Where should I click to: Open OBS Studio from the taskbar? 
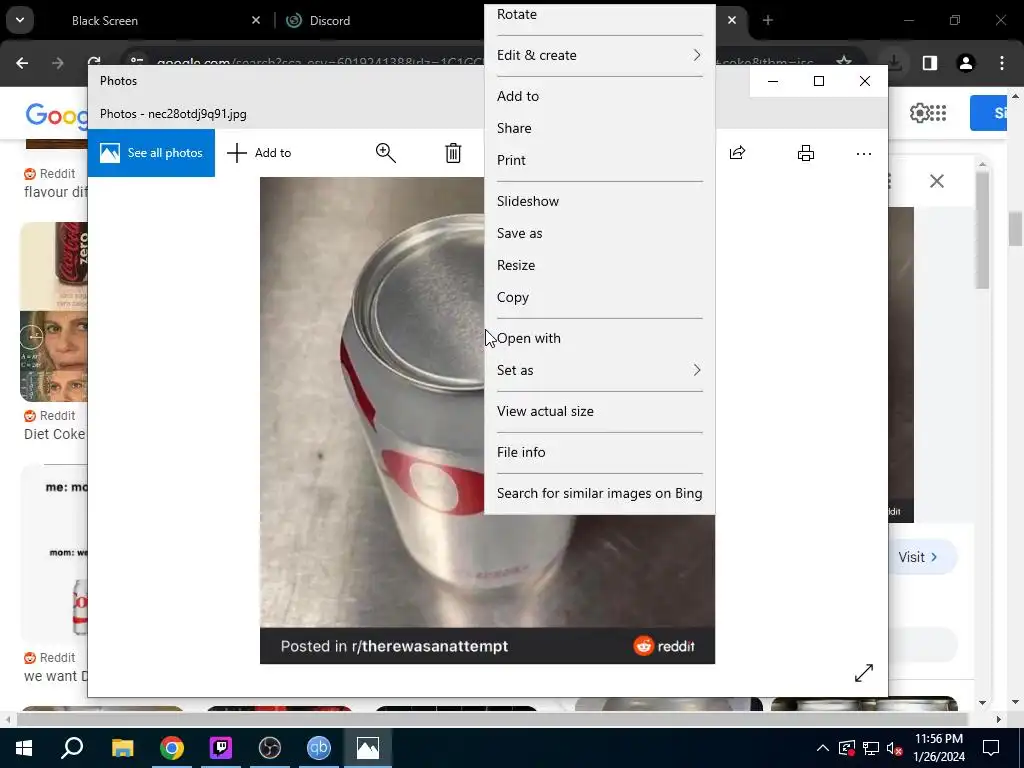[x=270, y=748]
